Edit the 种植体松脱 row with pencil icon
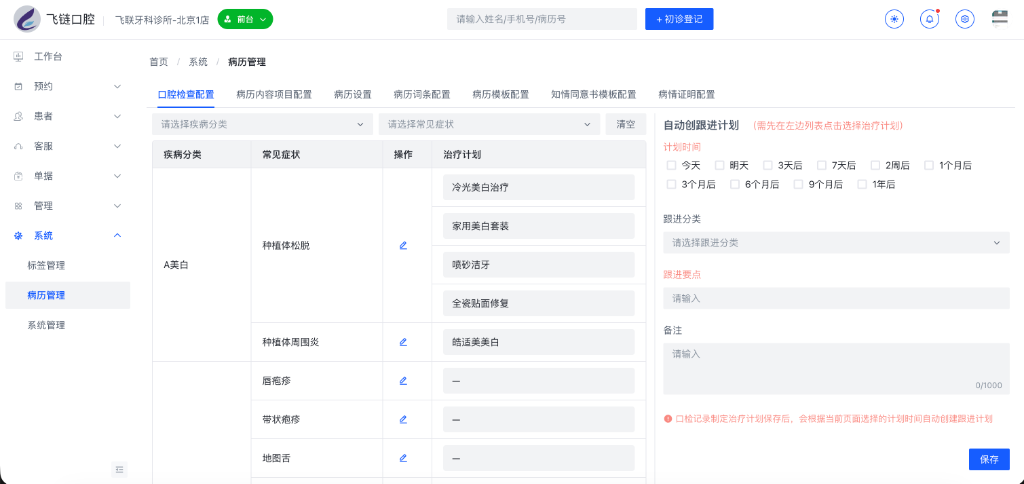 tap(403, 246)
